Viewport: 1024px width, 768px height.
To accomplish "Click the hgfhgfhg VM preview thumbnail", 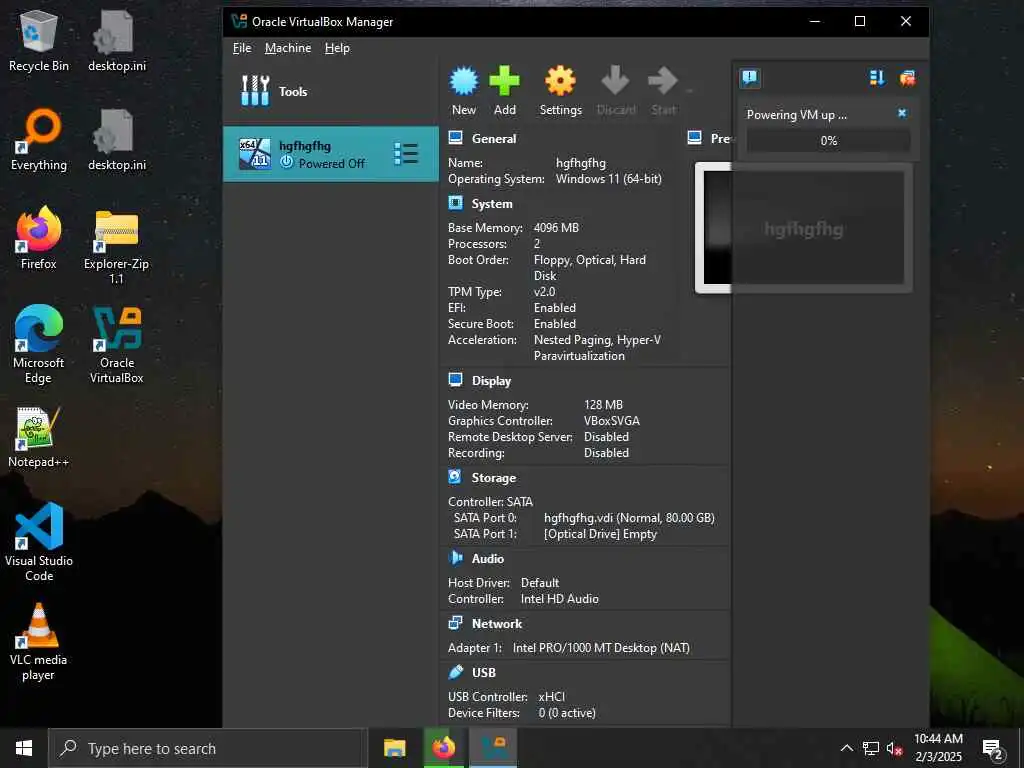I will pos(803,228).
